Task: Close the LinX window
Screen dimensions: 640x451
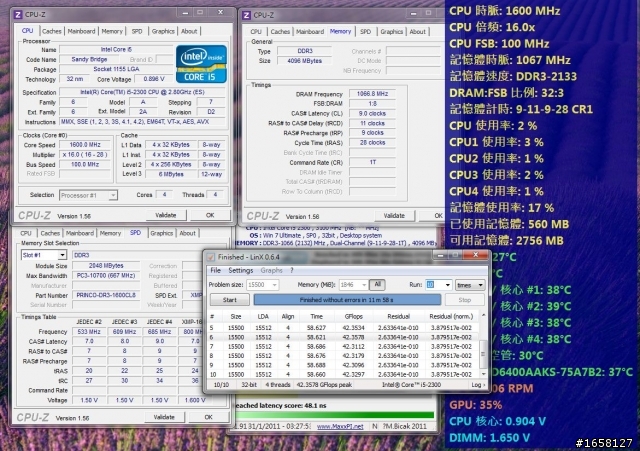Action: click(476, 255)
